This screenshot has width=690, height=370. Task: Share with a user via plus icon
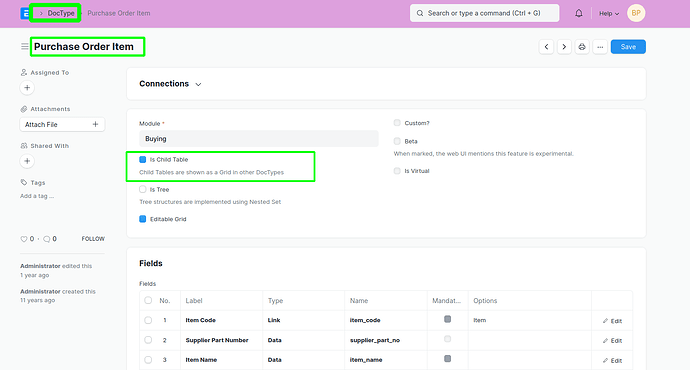click(x=27, y=161)
